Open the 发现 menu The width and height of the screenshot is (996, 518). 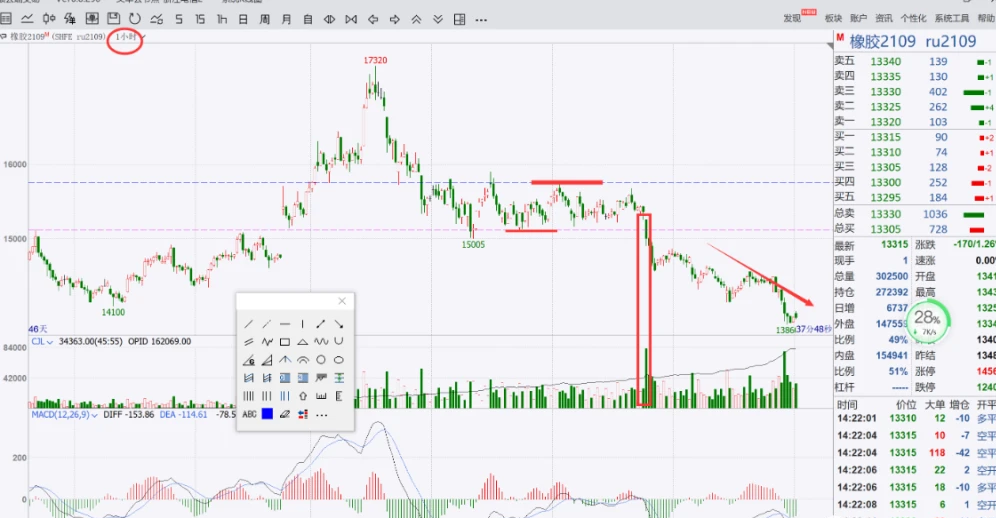[792, 18]
